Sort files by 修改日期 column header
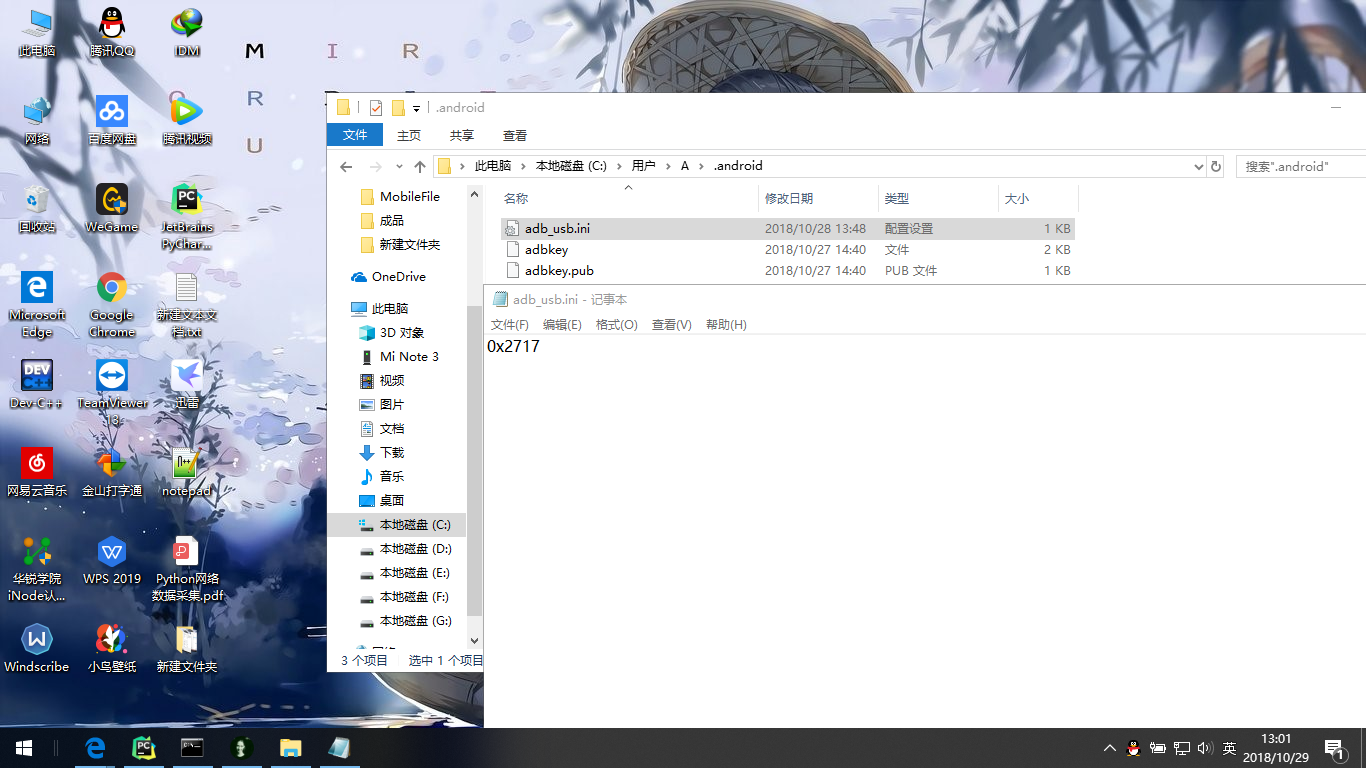This screenshot has width=1366, height=768. coord(818,199)
